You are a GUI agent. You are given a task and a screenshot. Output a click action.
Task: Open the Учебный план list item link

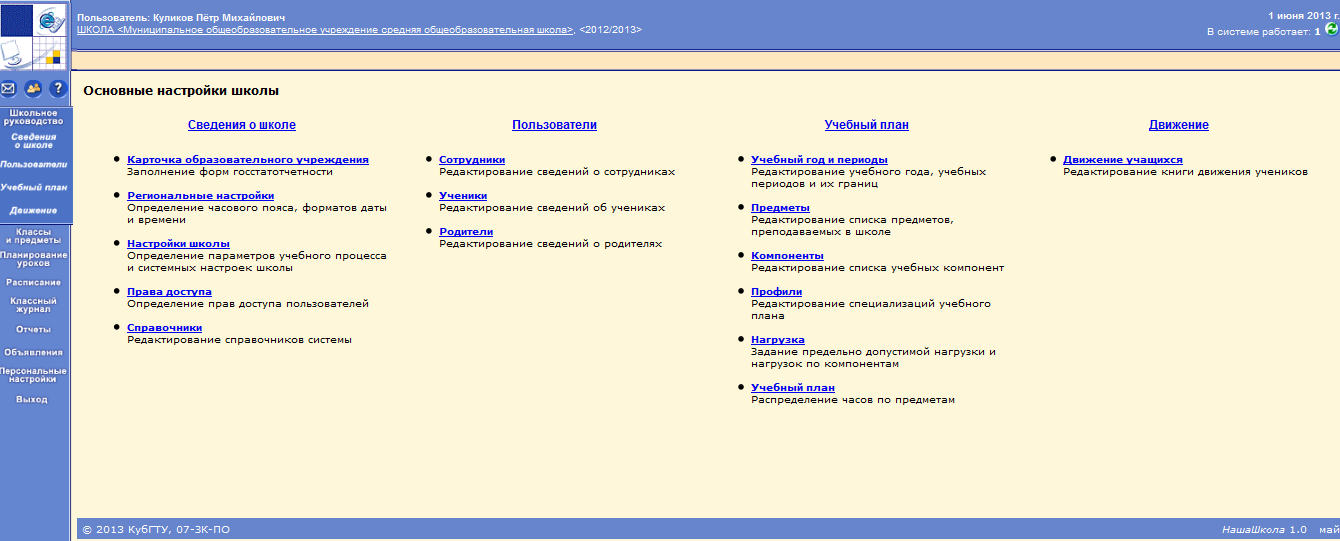(x=793, y=387)
